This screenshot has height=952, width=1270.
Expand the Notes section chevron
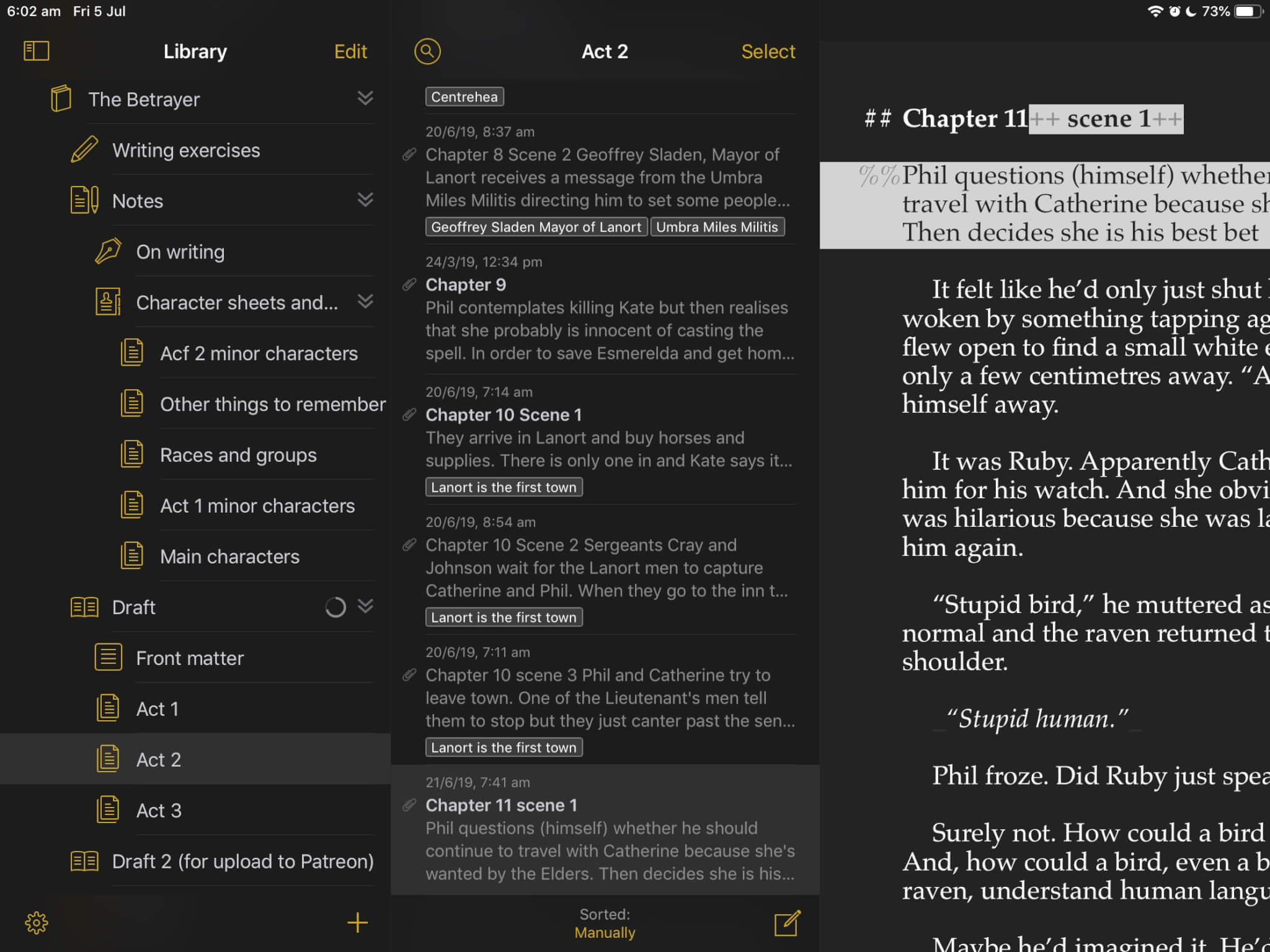pos(365,200)
